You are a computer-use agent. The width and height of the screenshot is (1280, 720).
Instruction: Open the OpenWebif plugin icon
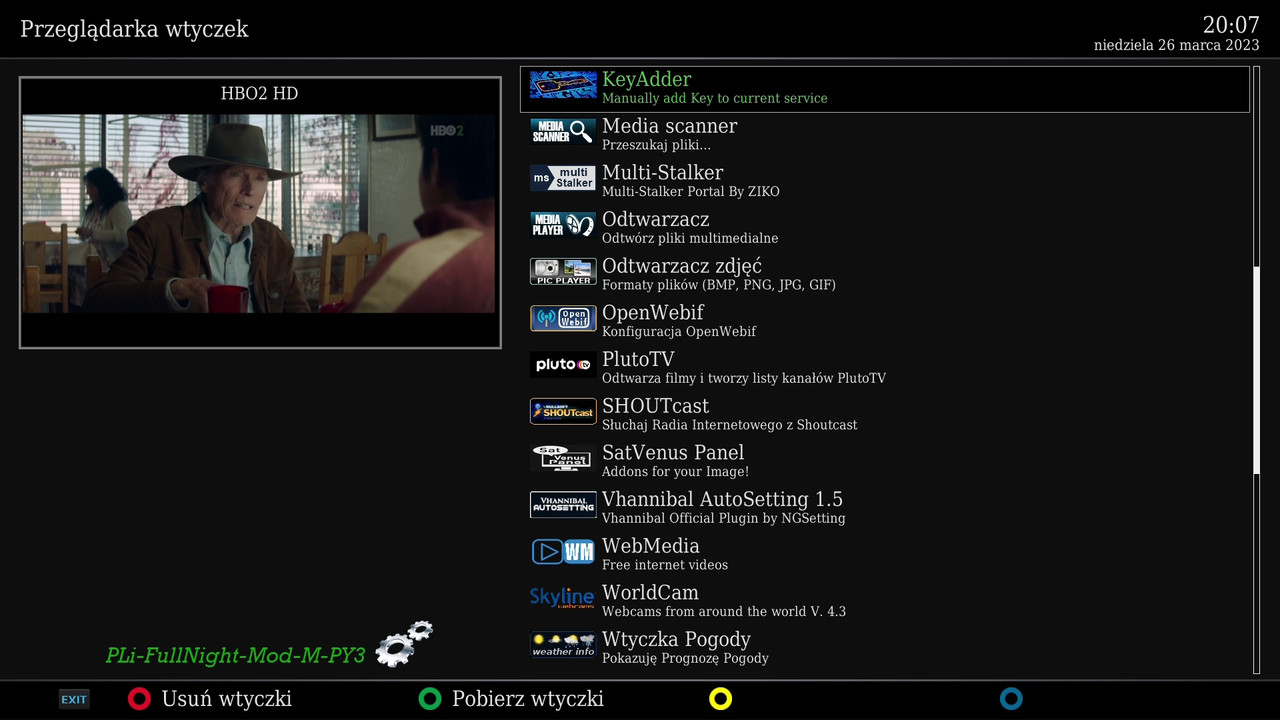[x=563, y=318]
